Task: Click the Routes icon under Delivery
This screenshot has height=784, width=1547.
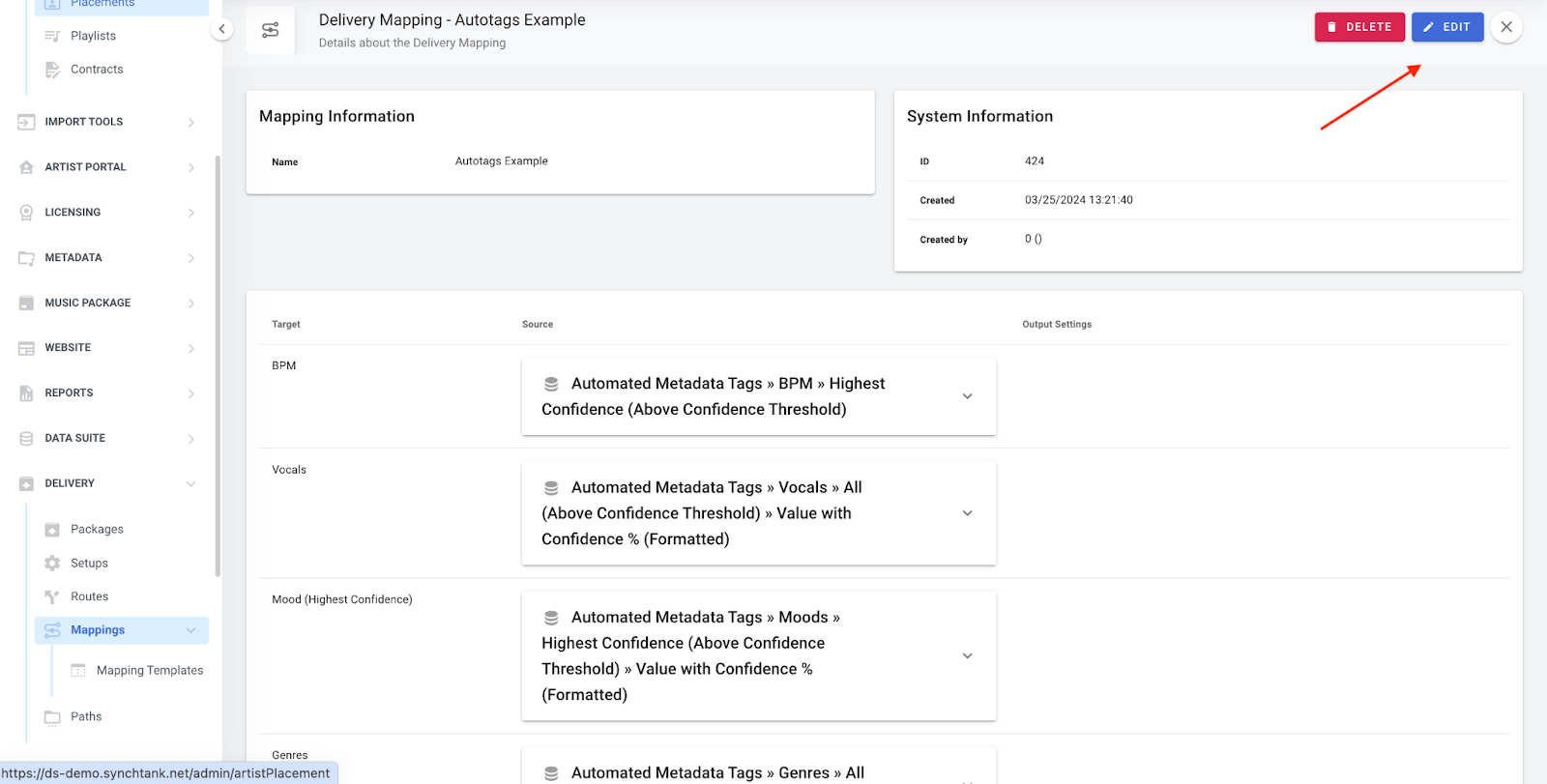Action: click(52, 597)
